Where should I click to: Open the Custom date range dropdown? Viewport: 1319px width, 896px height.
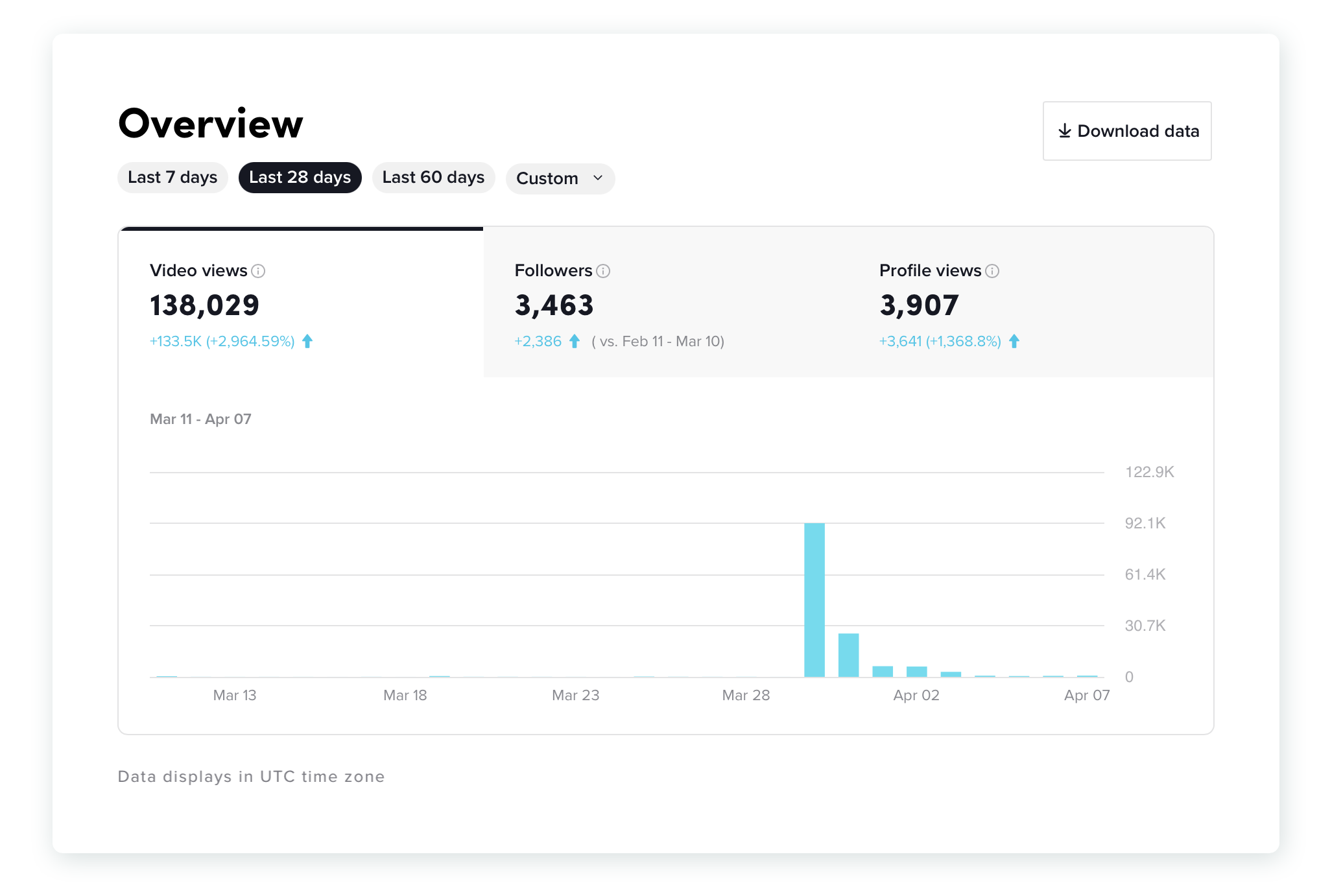pyautogui.click(x=547, y=178)
